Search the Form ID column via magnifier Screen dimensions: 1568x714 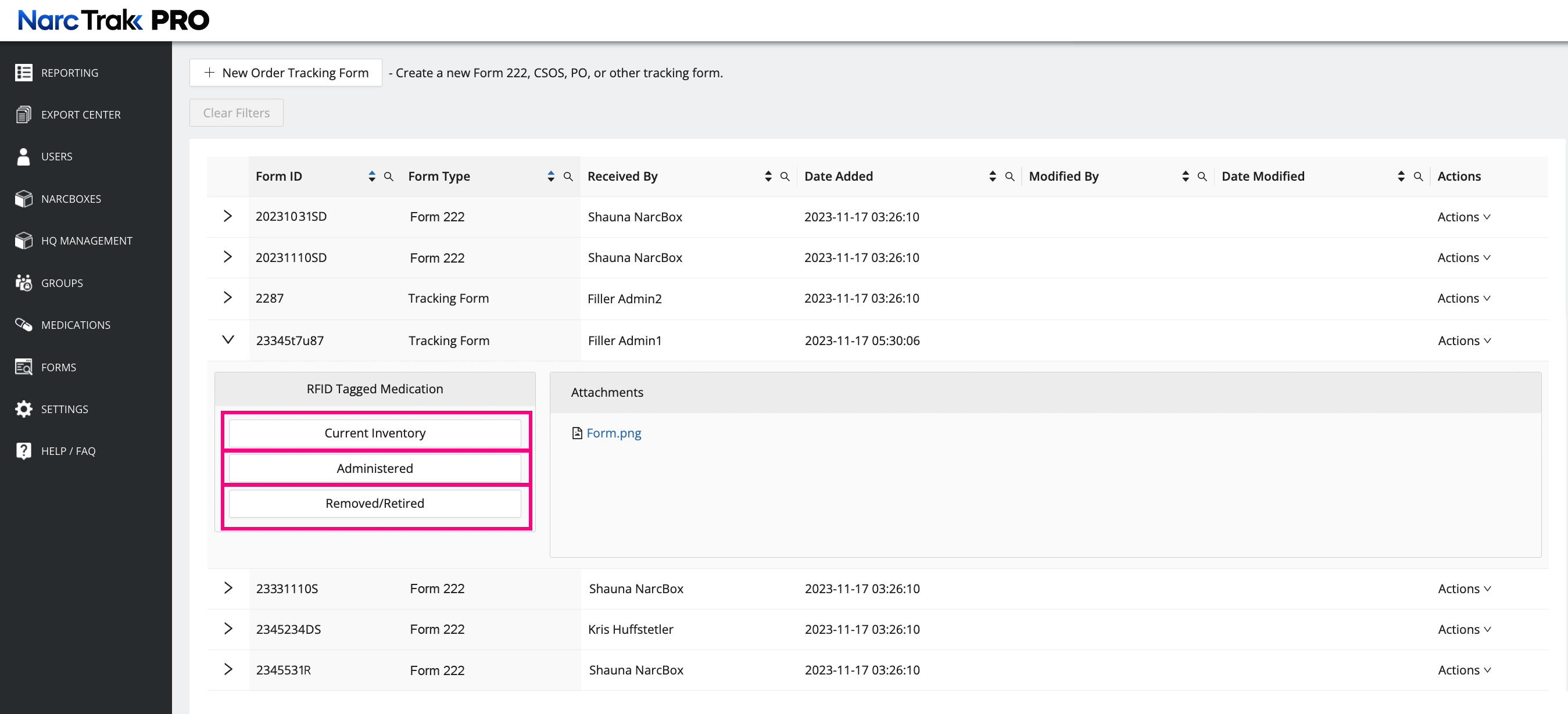tap(388, 177)
